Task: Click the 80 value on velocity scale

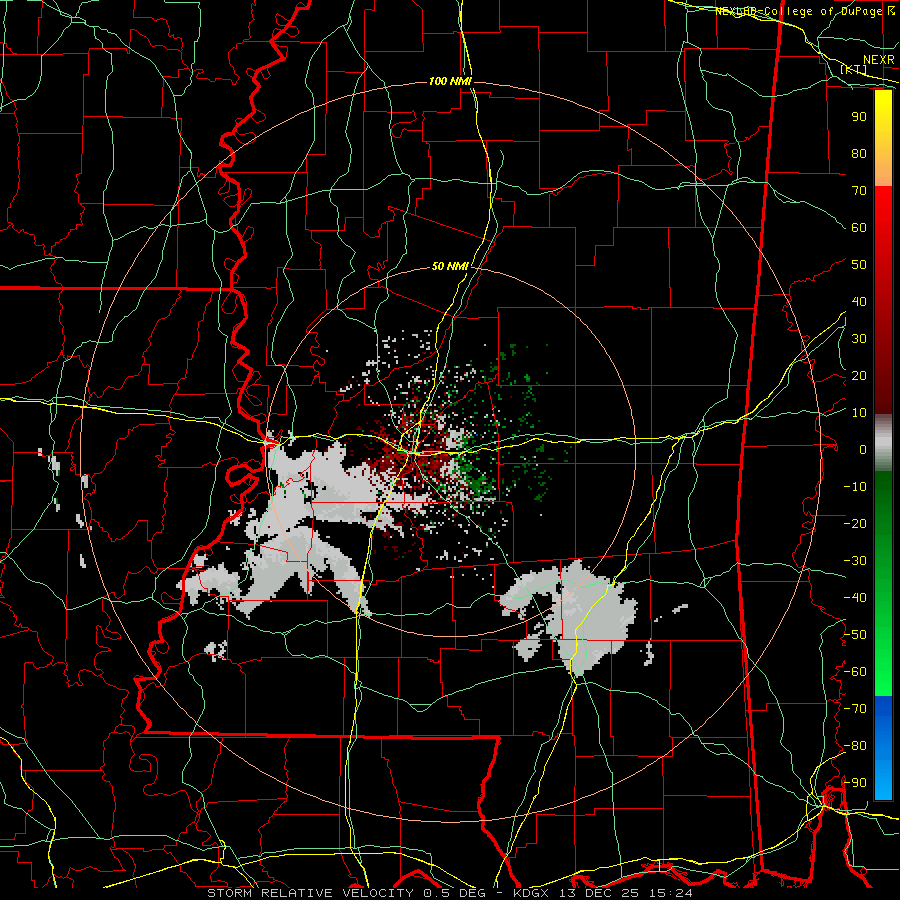Action: (859, 154)
